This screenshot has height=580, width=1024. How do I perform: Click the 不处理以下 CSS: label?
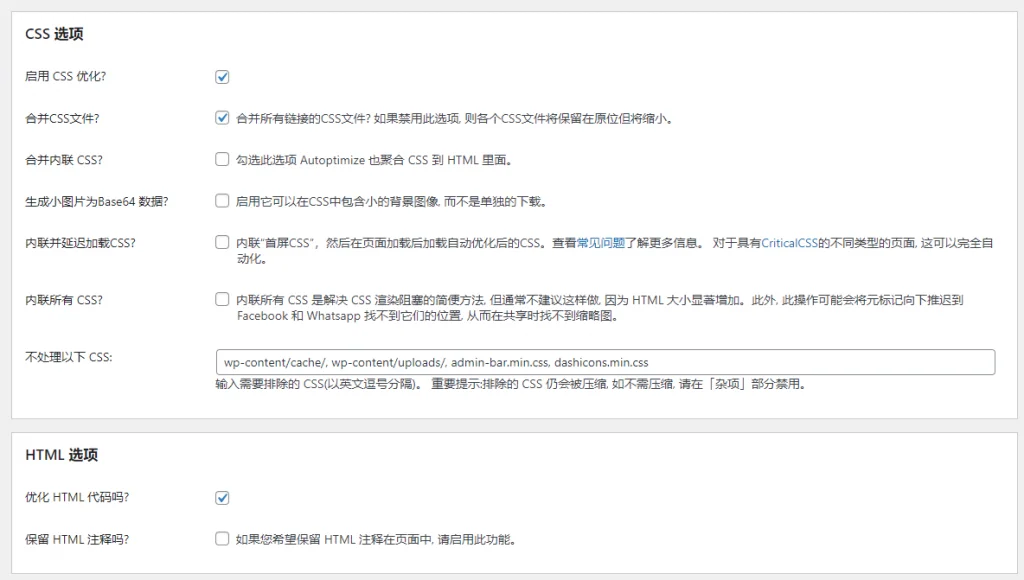click(69, 357)
